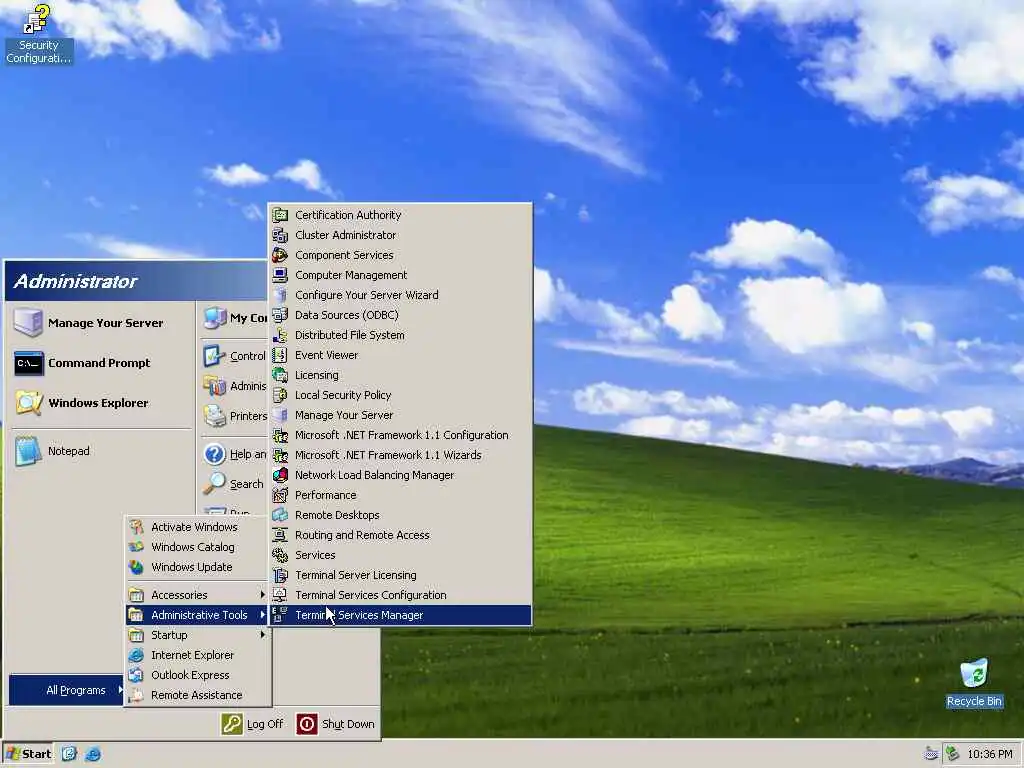Click the Cluster Administrator icon
Image resolution: width=1024 pixels, height=768 pixels.
coord(280,235)
